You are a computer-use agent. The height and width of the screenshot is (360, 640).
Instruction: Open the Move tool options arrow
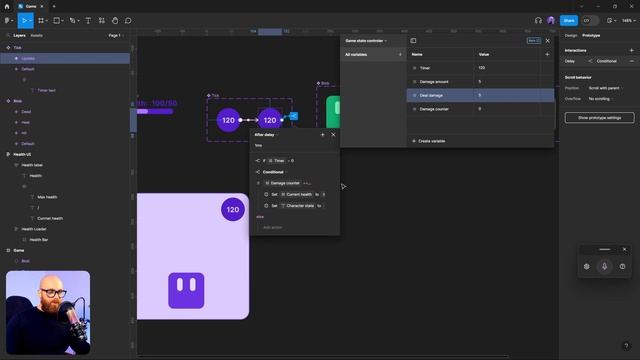31,20
